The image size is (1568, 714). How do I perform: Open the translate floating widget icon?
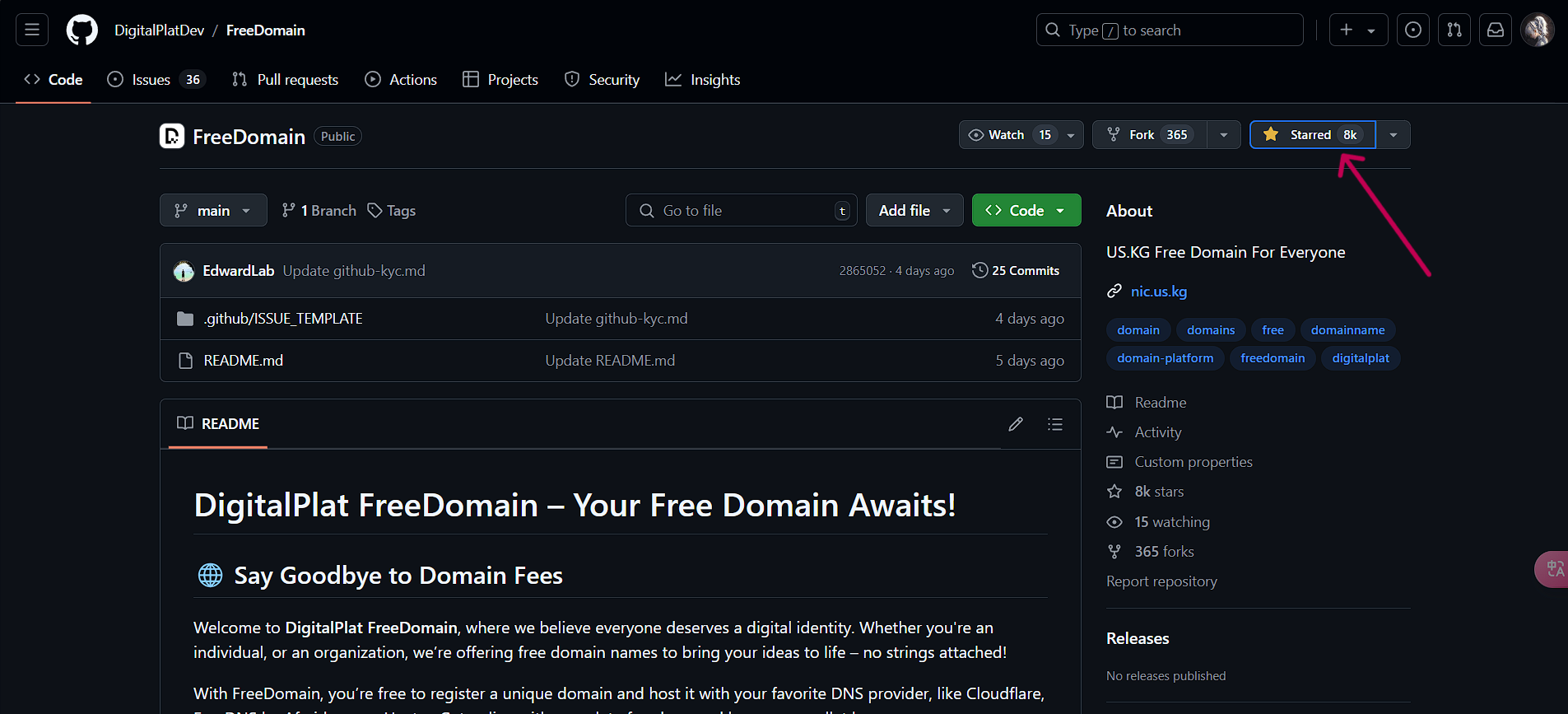pos(1553,569)
